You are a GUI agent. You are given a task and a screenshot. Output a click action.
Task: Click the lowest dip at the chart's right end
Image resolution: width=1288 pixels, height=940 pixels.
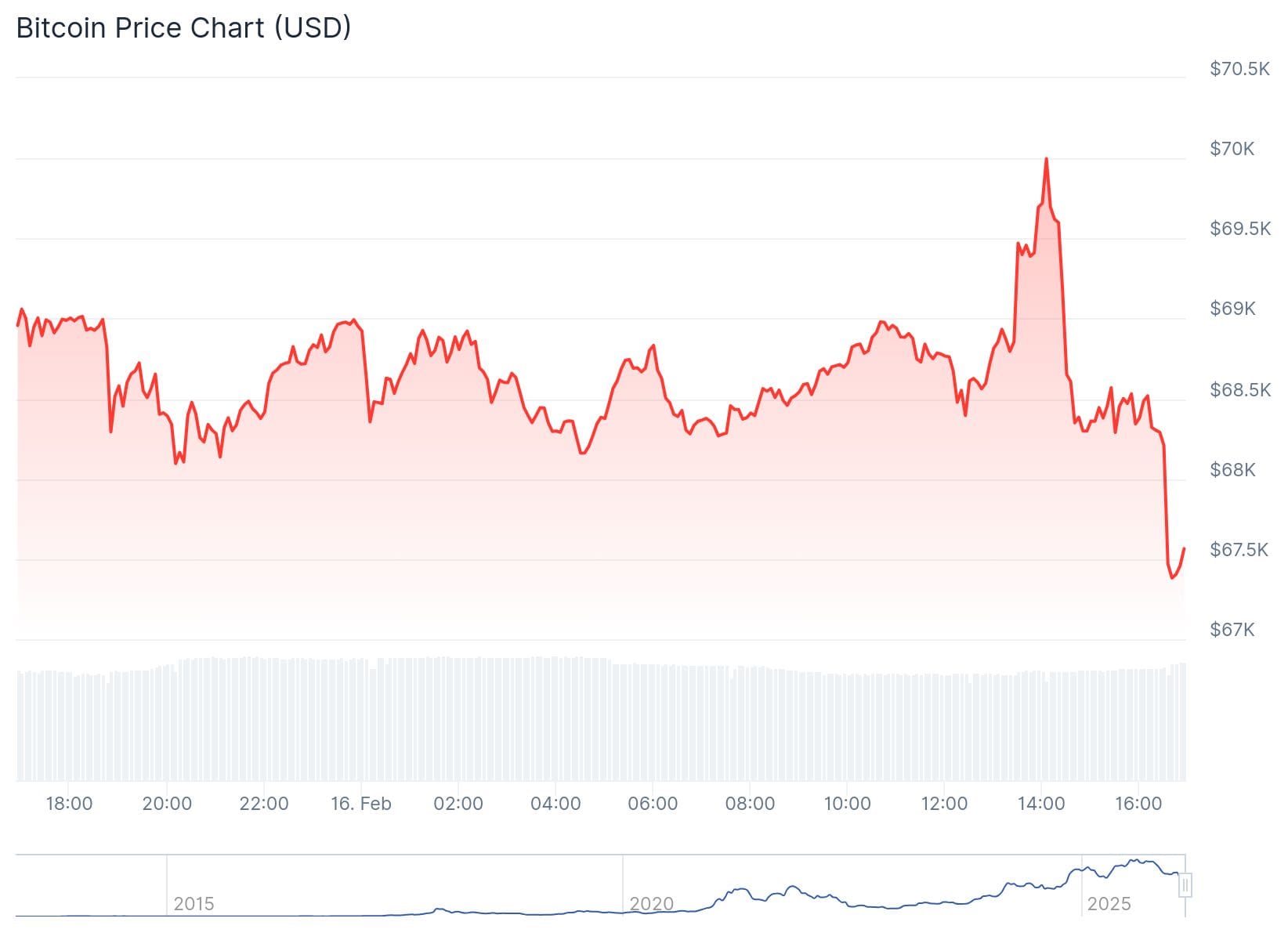coord(1172,578)
